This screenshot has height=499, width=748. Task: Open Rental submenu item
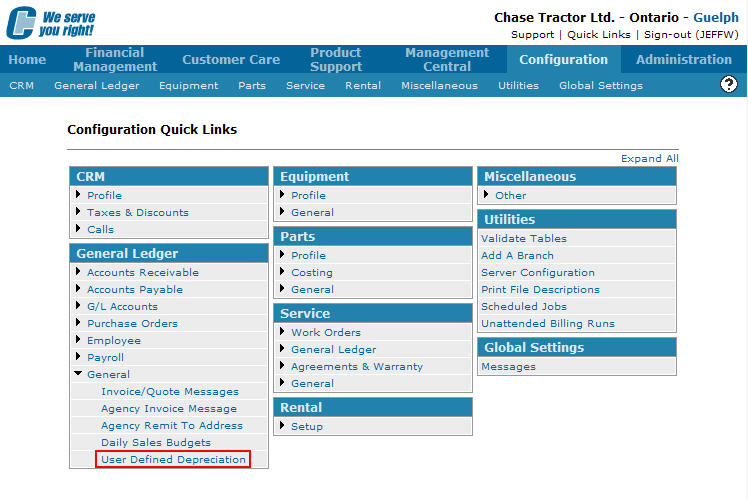pyautogui.click(x=363, y=85)
